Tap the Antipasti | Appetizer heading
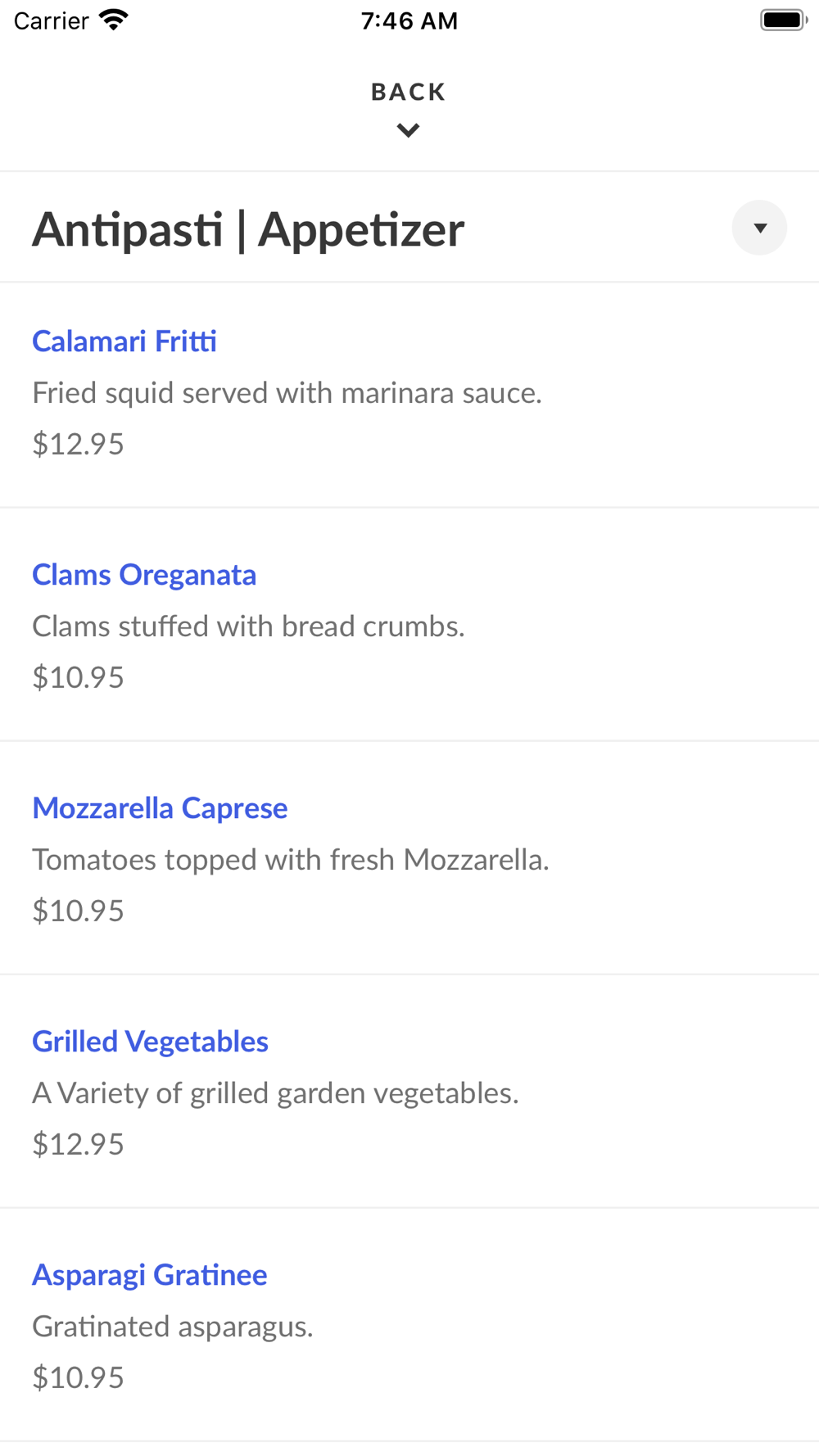 (248, 229)
